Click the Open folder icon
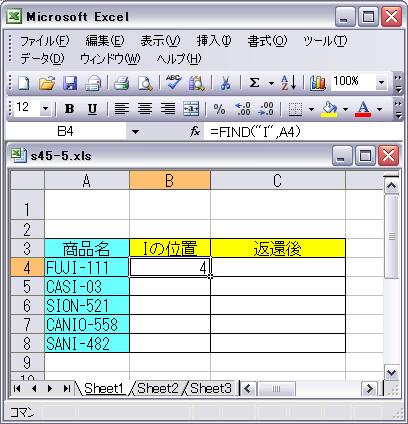 (x=47, y=83)
